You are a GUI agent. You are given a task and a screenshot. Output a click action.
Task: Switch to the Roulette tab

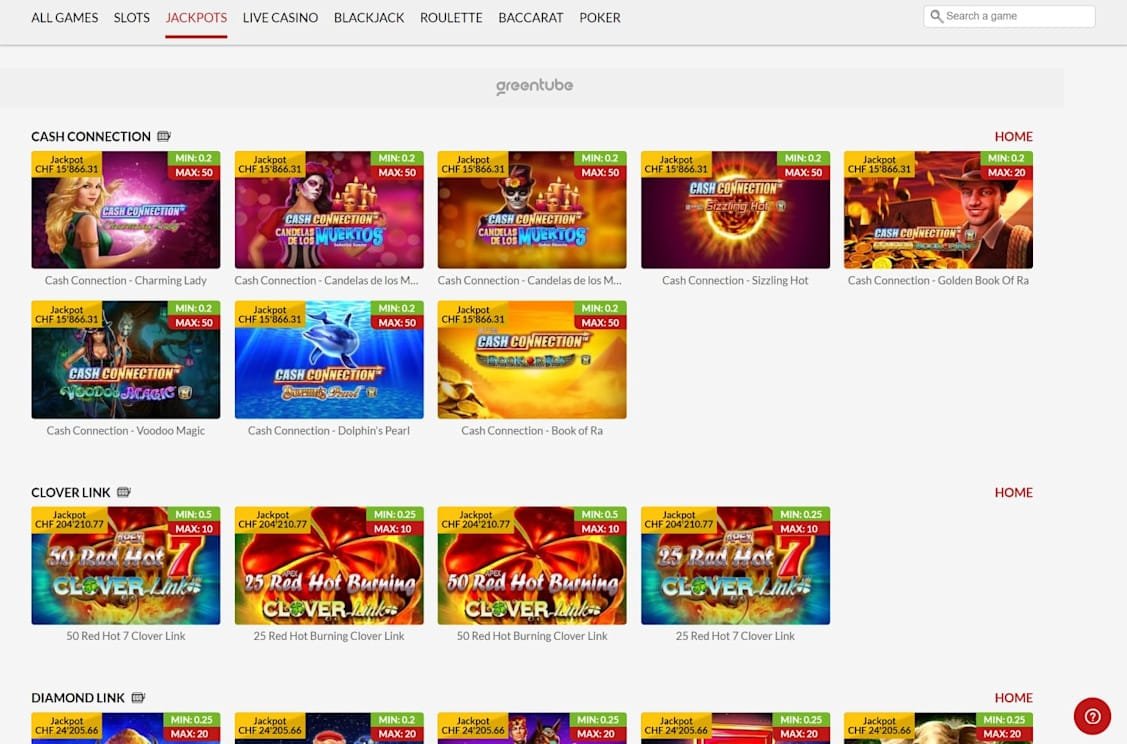451,17
